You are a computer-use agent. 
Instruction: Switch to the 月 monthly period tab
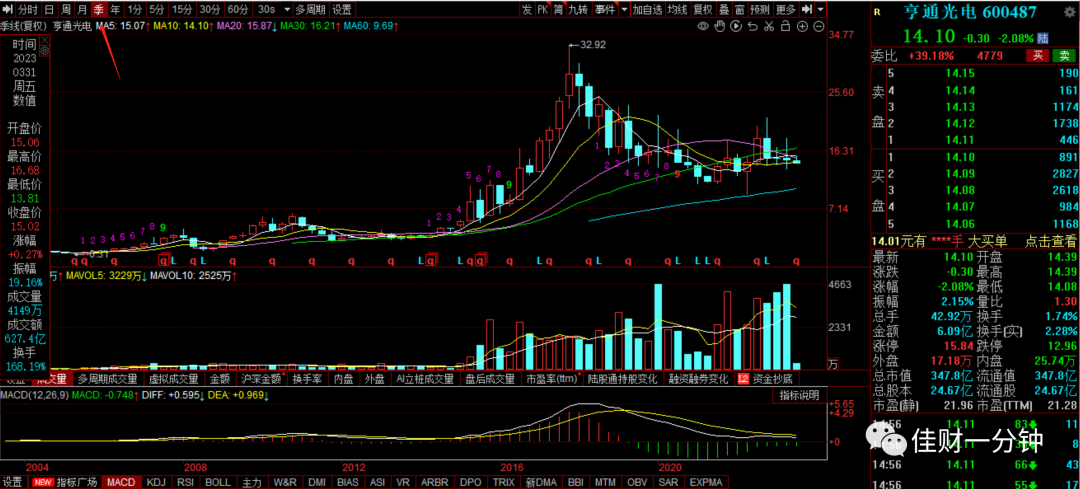click(82, 9)
